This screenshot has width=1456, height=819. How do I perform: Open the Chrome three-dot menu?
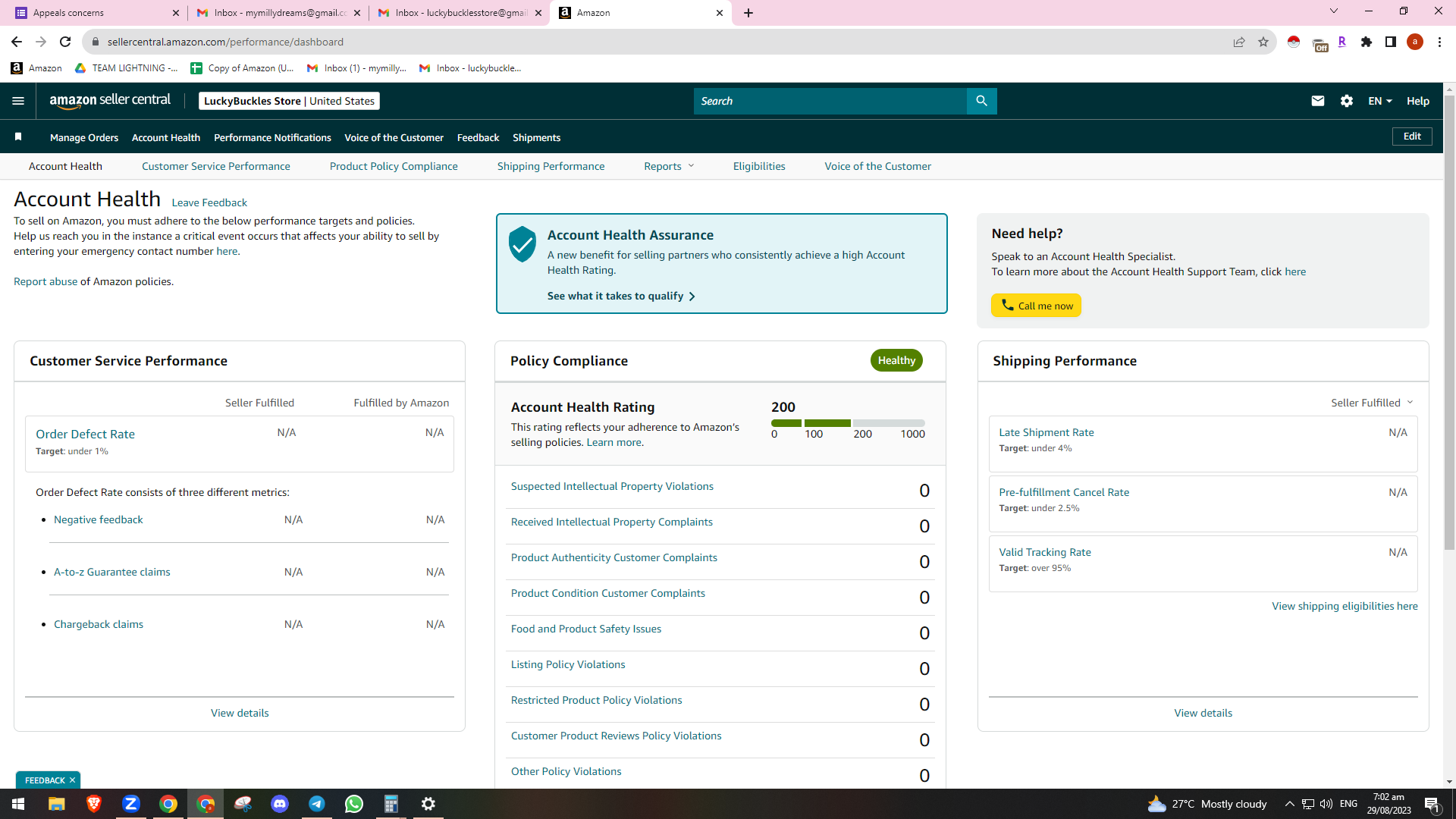click(x=1439, y=42)
